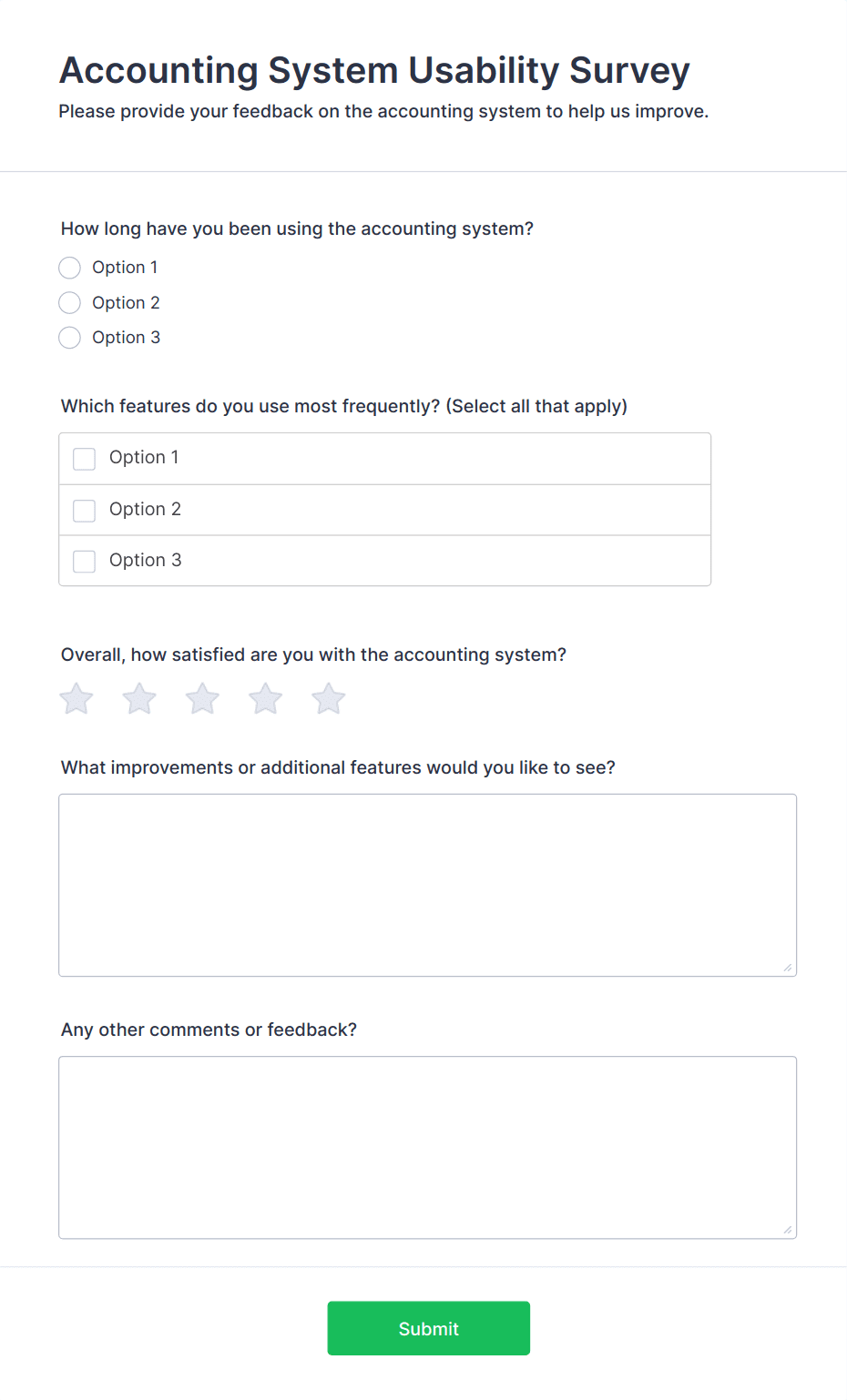
Task: Click the survey title heading
Action: (374, 70)
